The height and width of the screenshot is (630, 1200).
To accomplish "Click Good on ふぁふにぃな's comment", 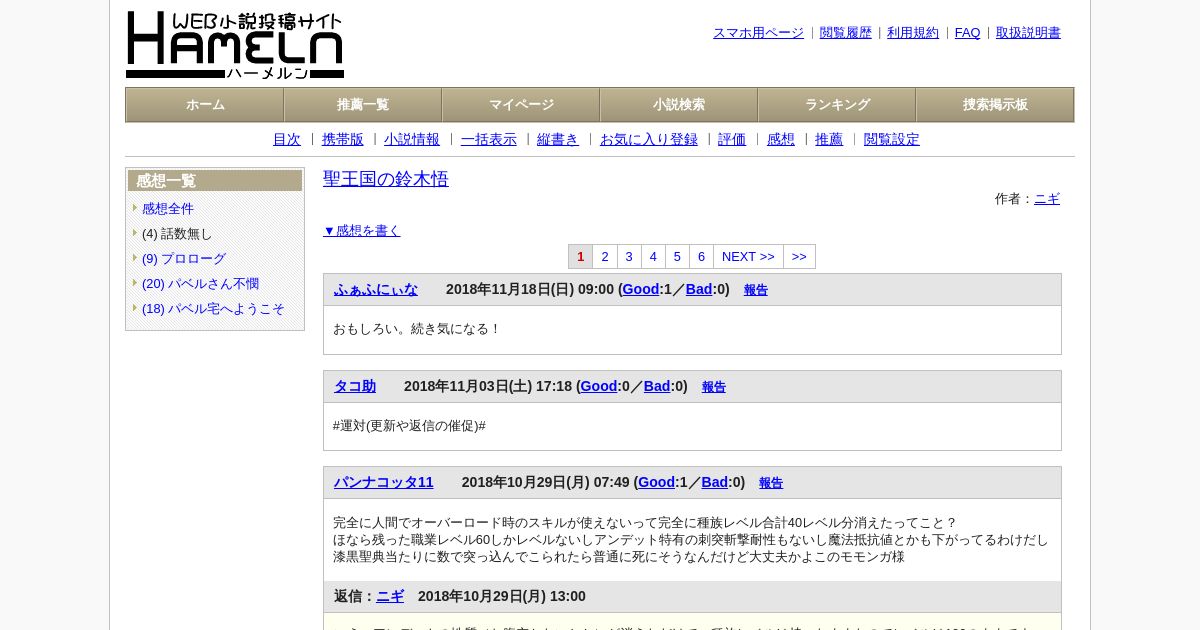I will tap(641, 290).
